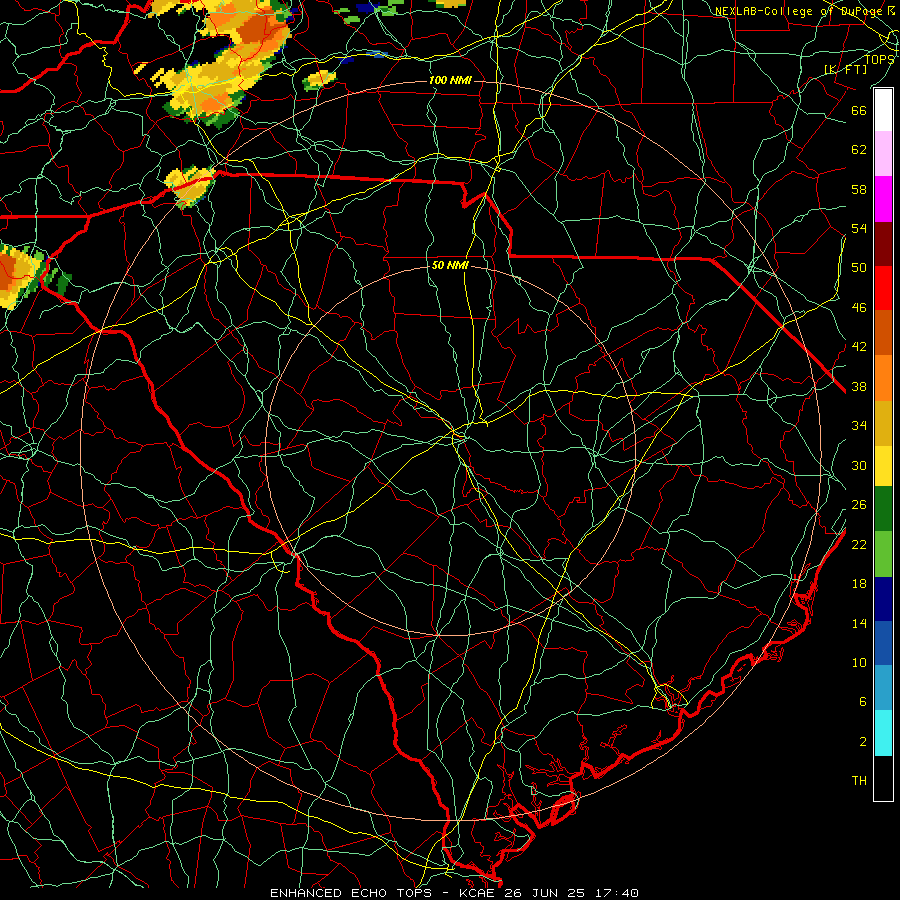
Task: Click the white 66 kft legend swatch
Action: pyautogui.click(x=883, y=110)
